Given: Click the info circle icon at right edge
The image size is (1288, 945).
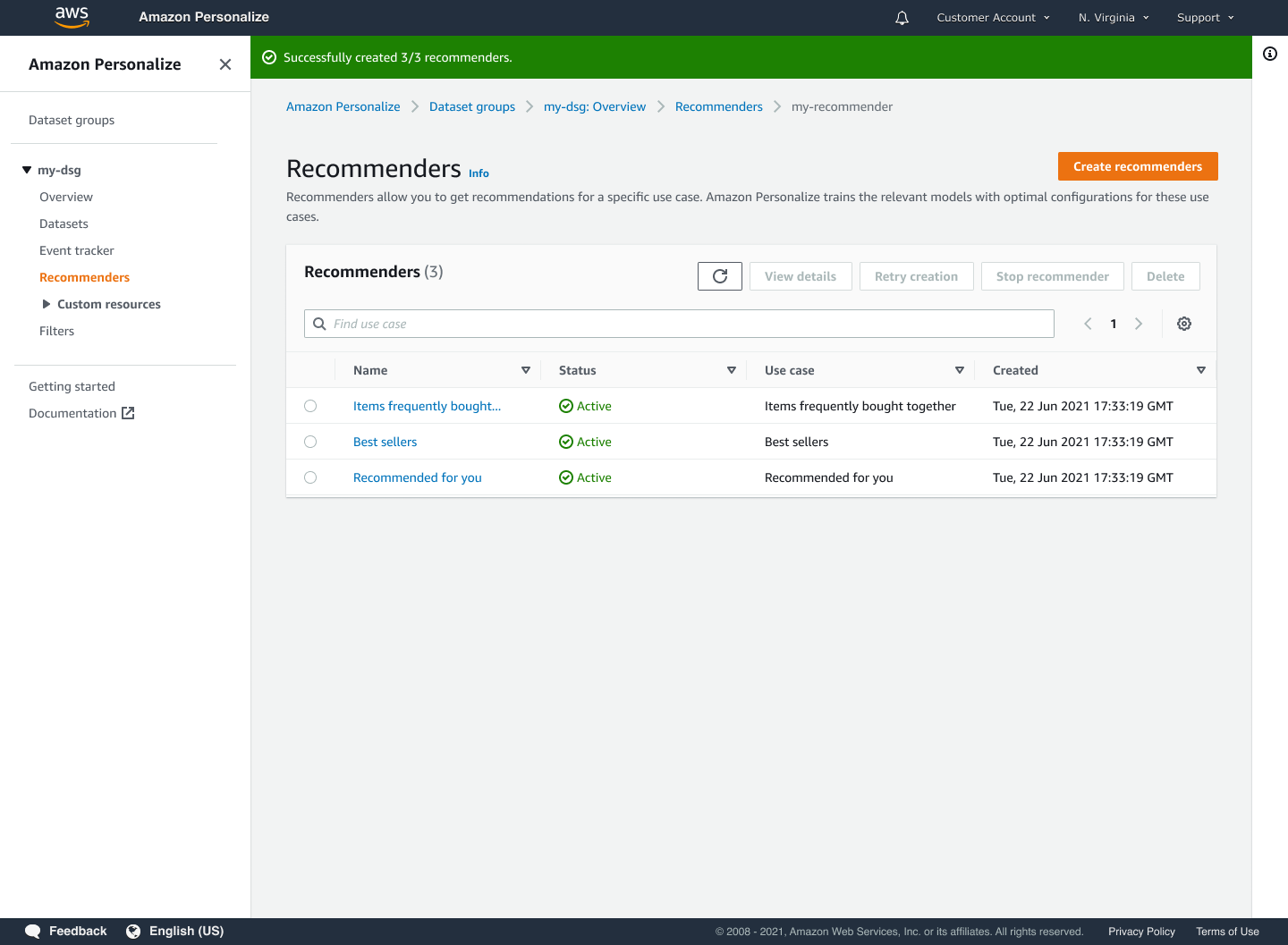Looking at the screenshot, I should click(1270, 54).
